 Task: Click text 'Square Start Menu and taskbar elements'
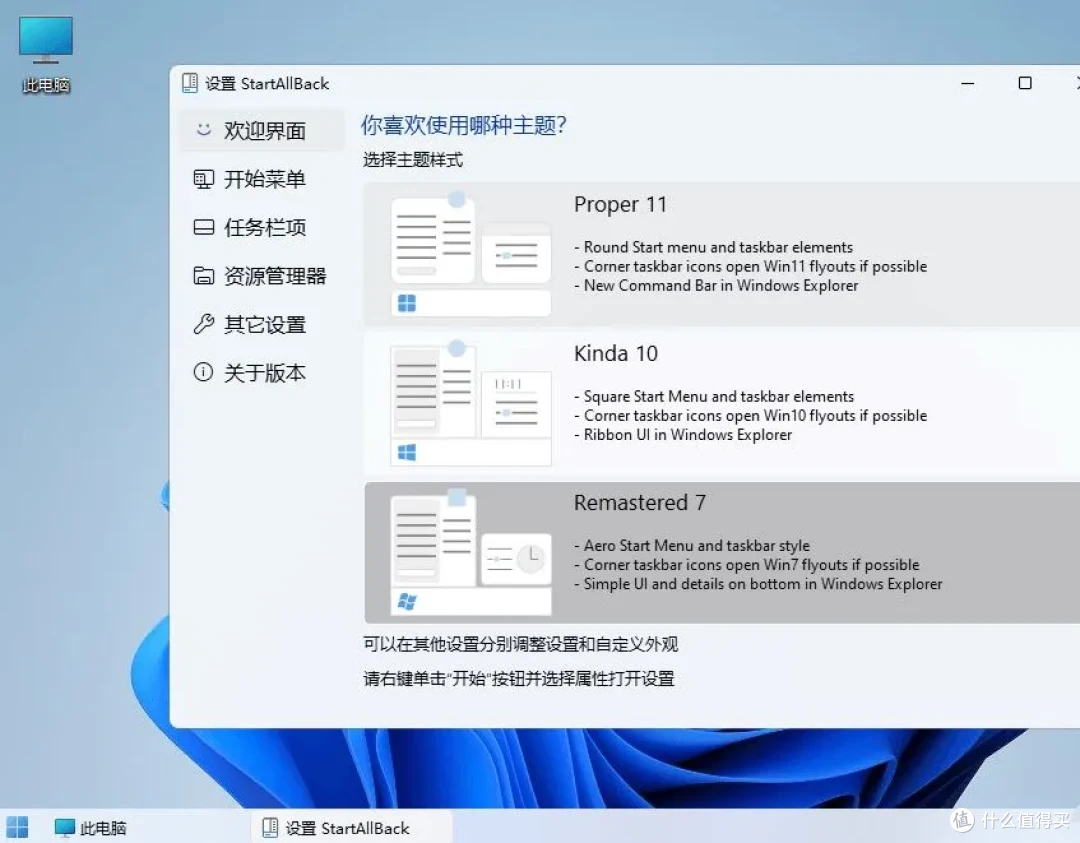click(719, 397)
